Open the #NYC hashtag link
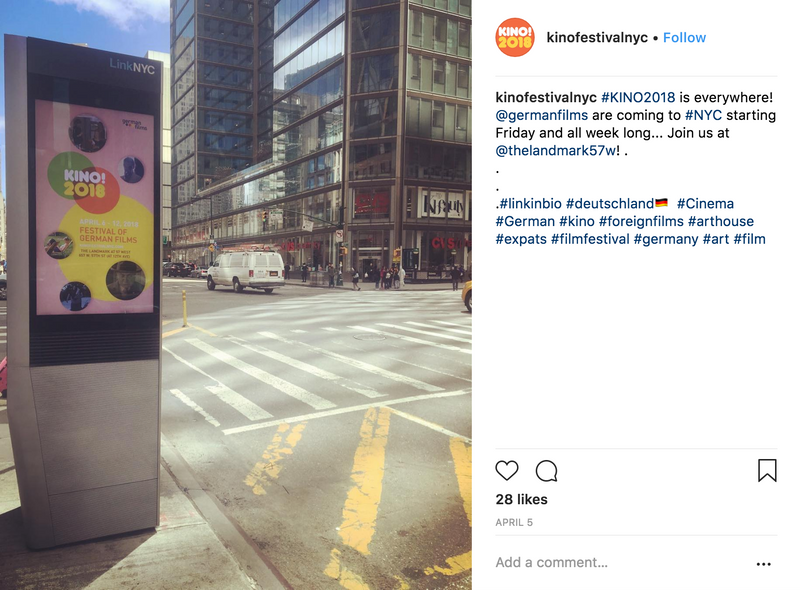This screenshot has width=800, height=590. point(703,115)
